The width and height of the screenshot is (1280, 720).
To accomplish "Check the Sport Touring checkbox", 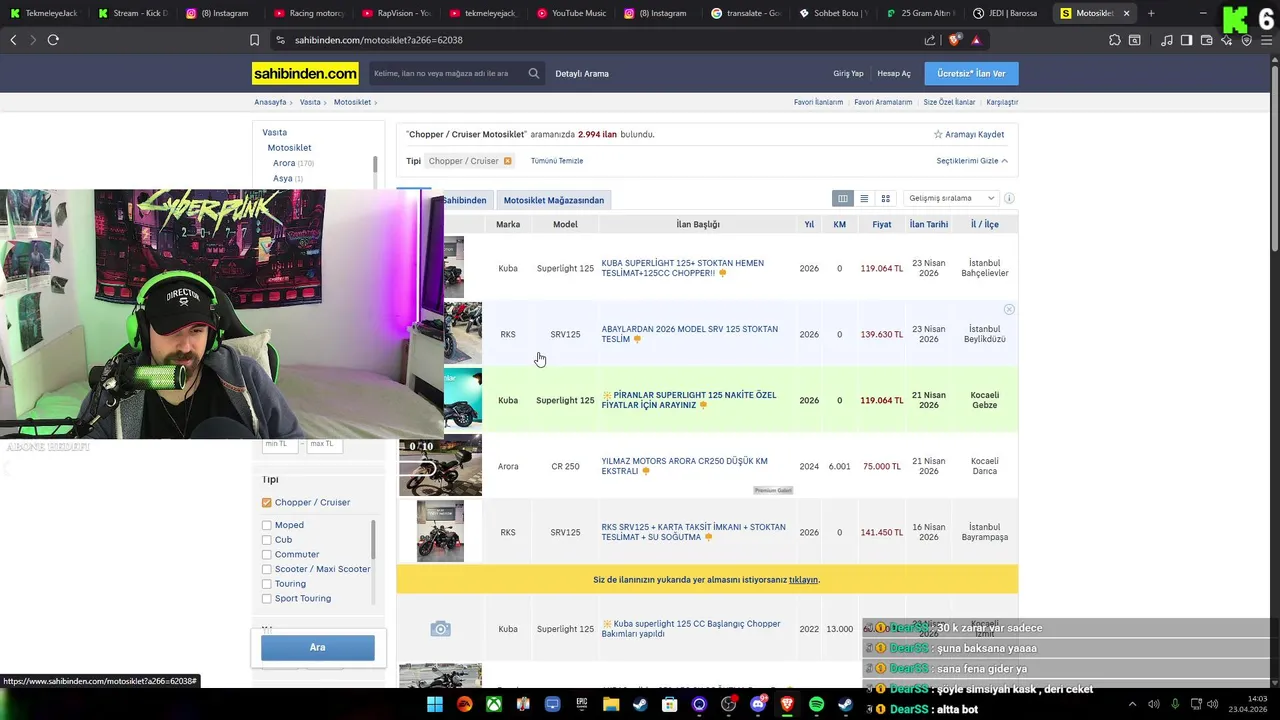I will click(267, 599).
